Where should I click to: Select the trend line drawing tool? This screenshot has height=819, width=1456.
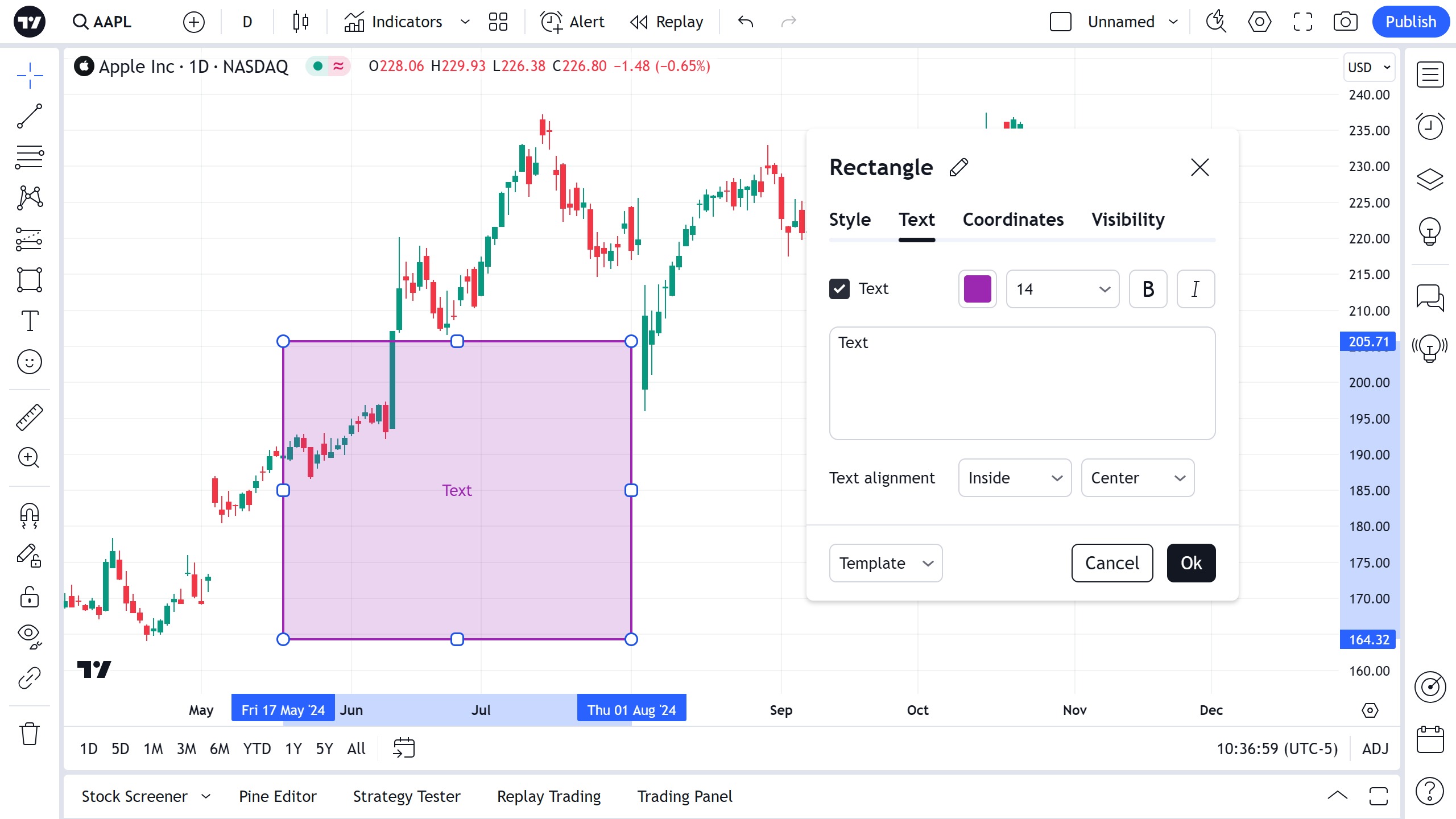[30, 117]
